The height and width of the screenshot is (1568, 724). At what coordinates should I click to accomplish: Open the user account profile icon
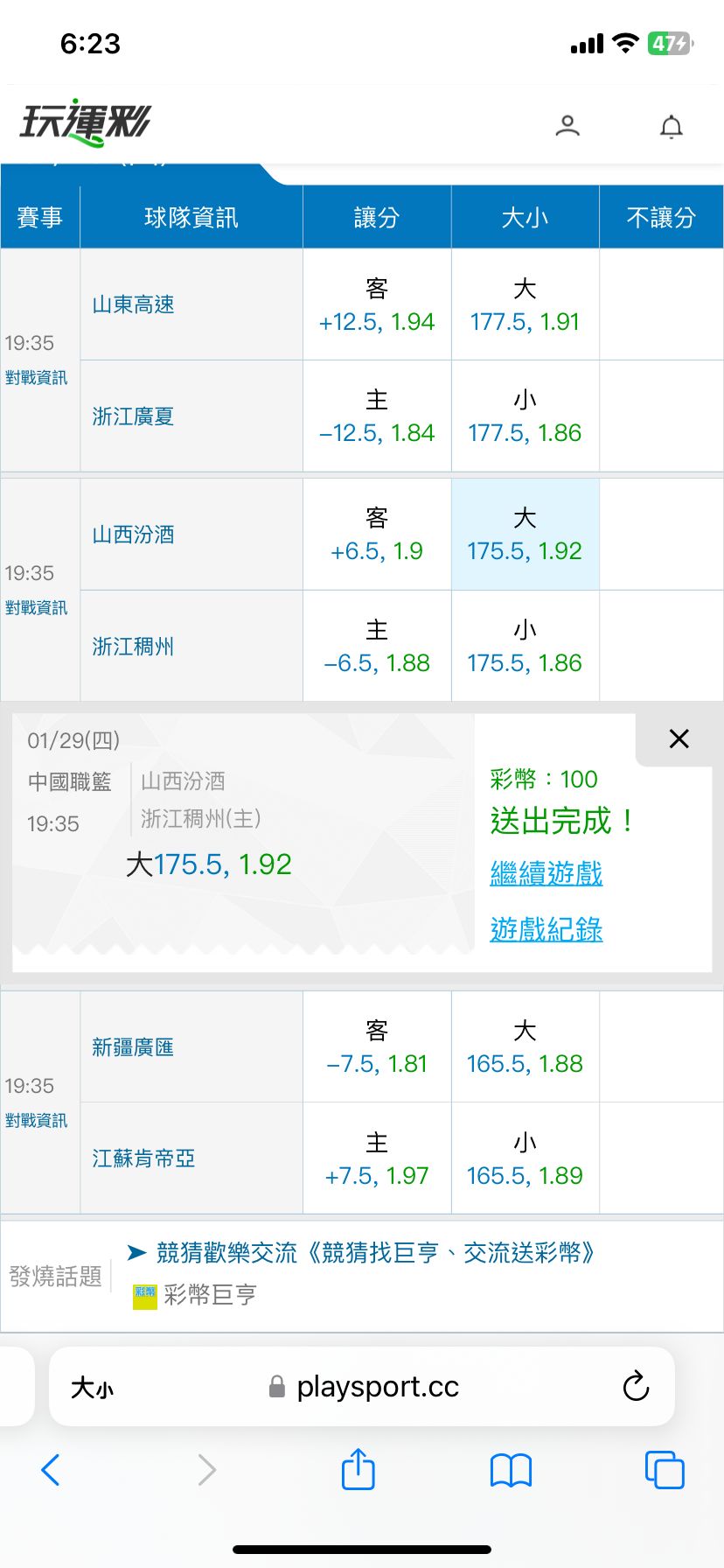(567, 126)
